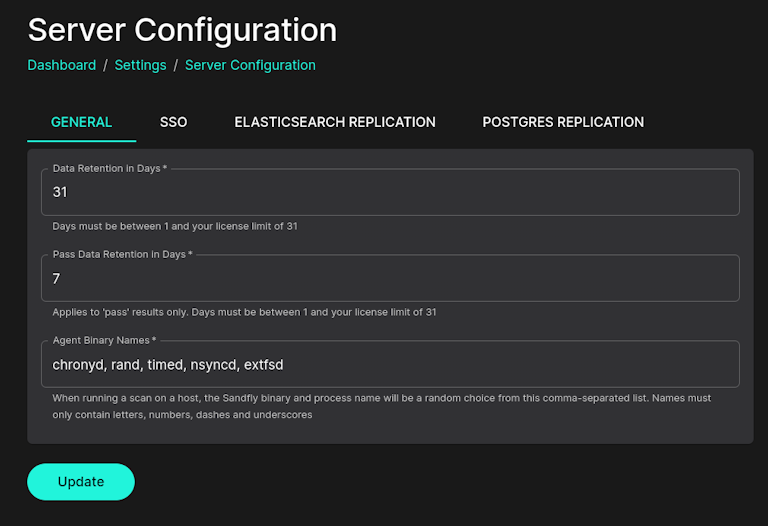Click the "Applies to 'pass' results only" hint

[x=244, y=312]
